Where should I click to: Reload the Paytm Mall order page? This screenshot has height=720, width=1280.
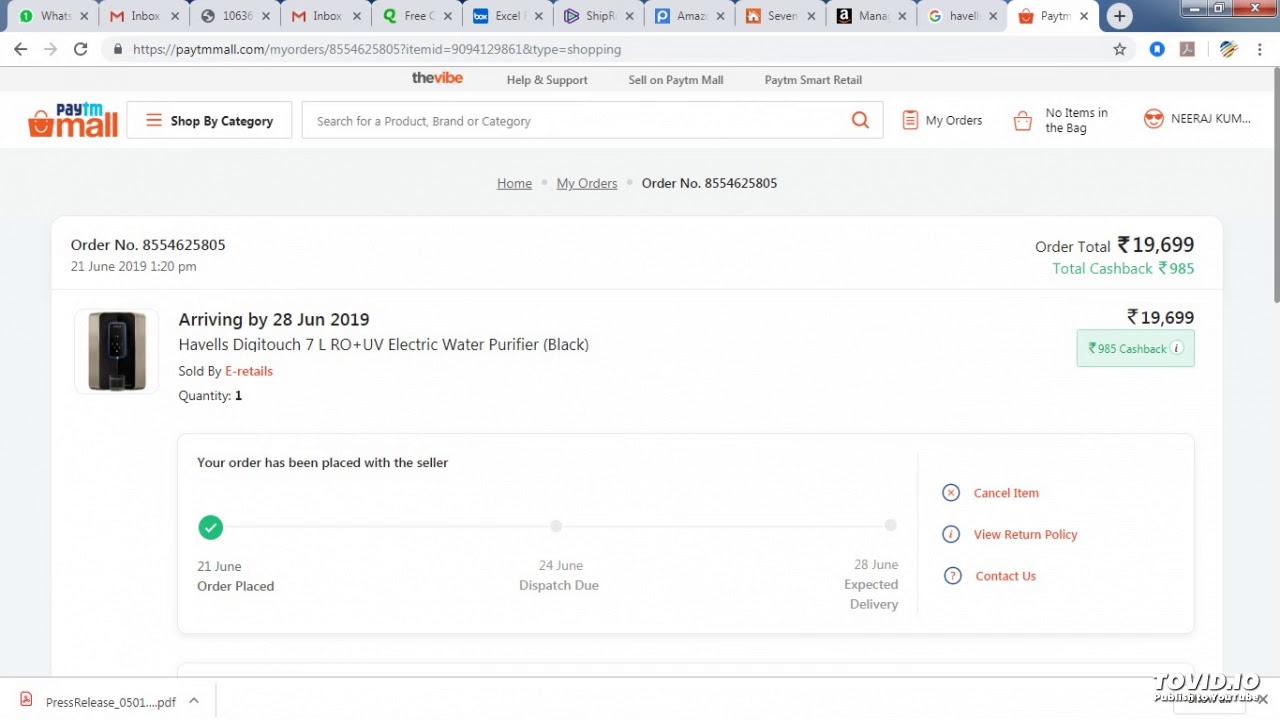tap(81, 49)
